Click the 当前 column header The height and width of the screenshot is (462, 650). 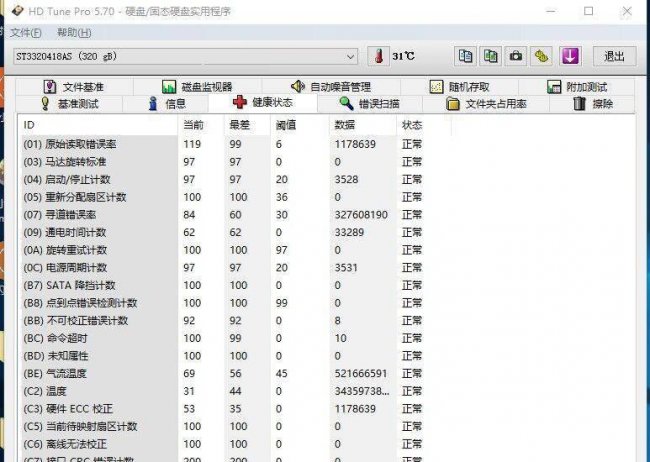point(201,125)
